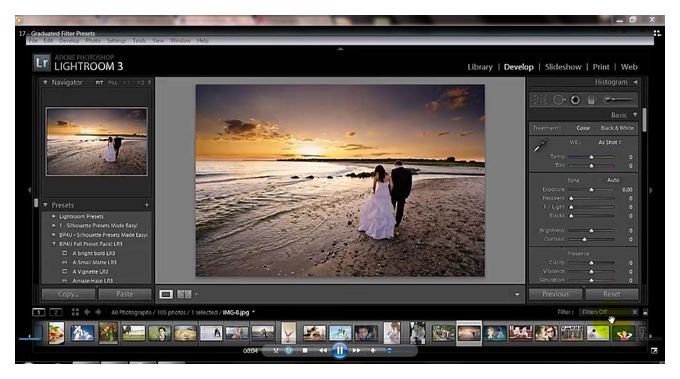Click the Temp slider handle
680x379 pixels.
(x=591, y=157)
